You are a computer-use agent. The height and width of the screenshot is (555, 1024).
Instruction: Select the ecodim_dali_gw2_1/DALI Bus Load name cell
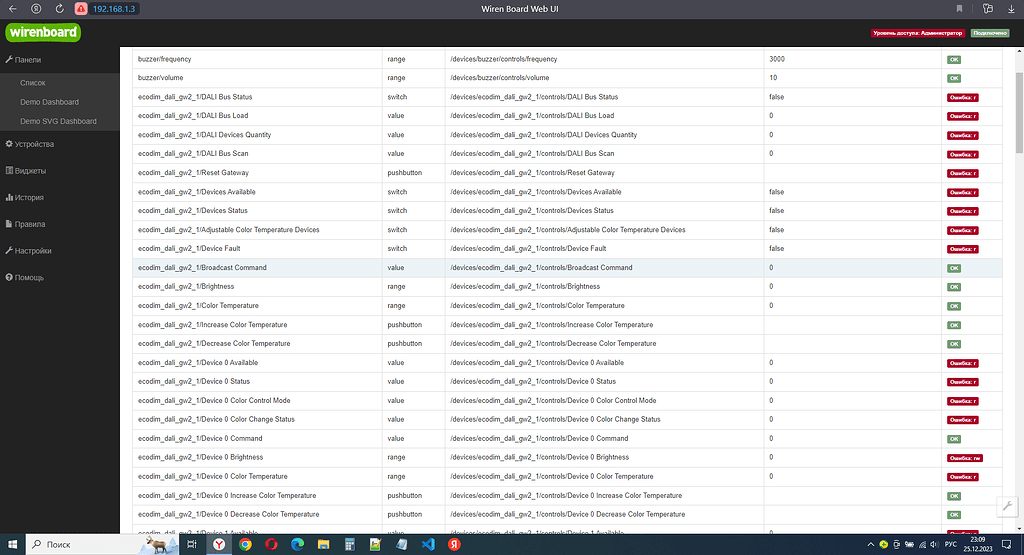[257, 116]
